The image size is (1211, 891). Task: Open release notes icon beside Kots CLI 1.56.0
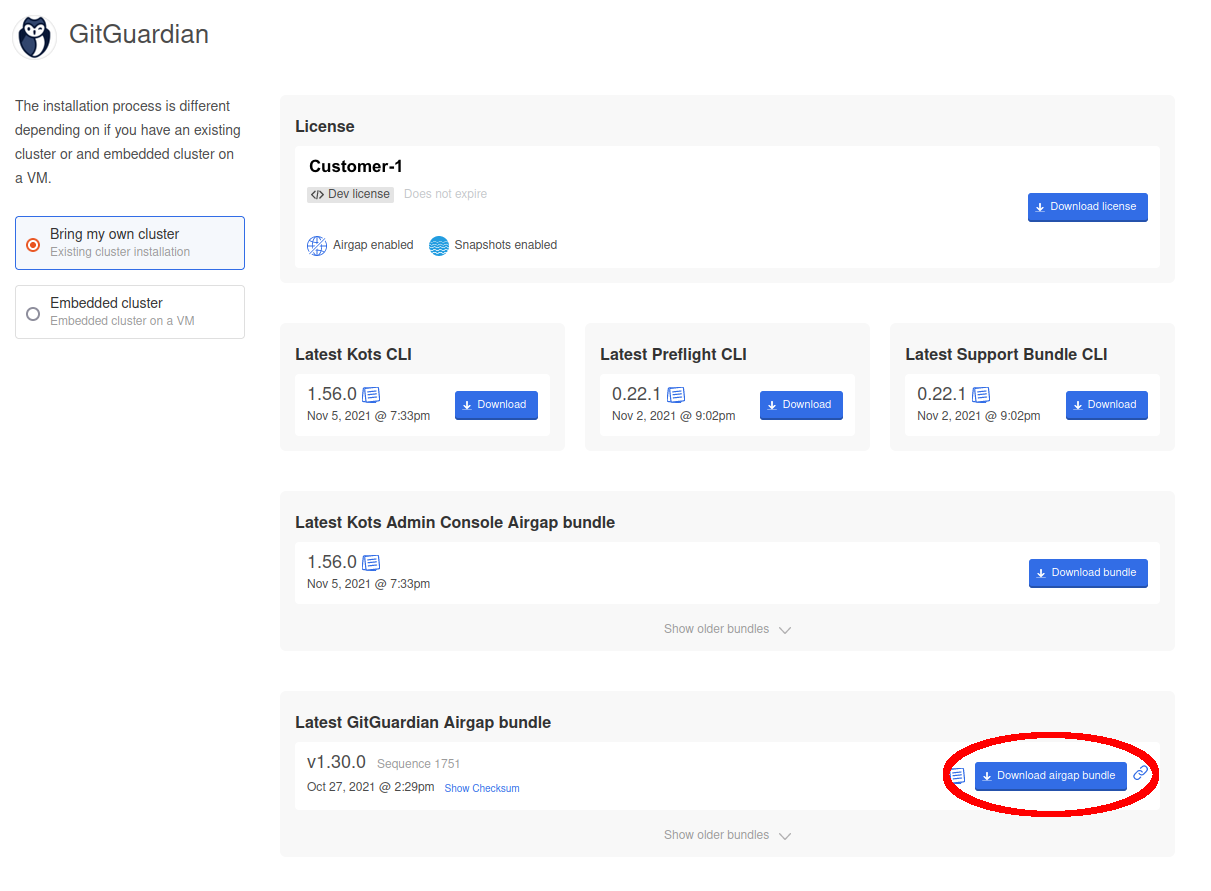pos(371,395)
